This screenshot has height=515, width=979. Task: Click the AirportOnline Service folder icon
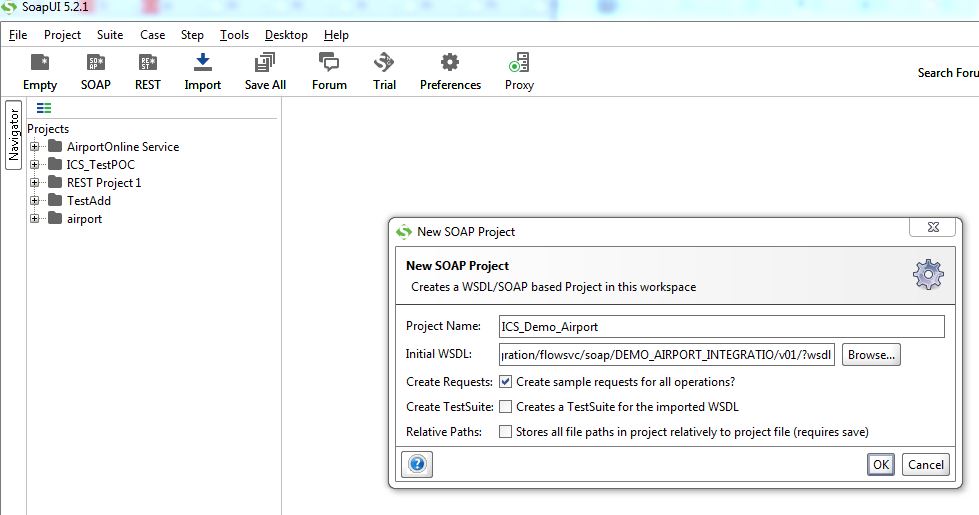[56, 146]
